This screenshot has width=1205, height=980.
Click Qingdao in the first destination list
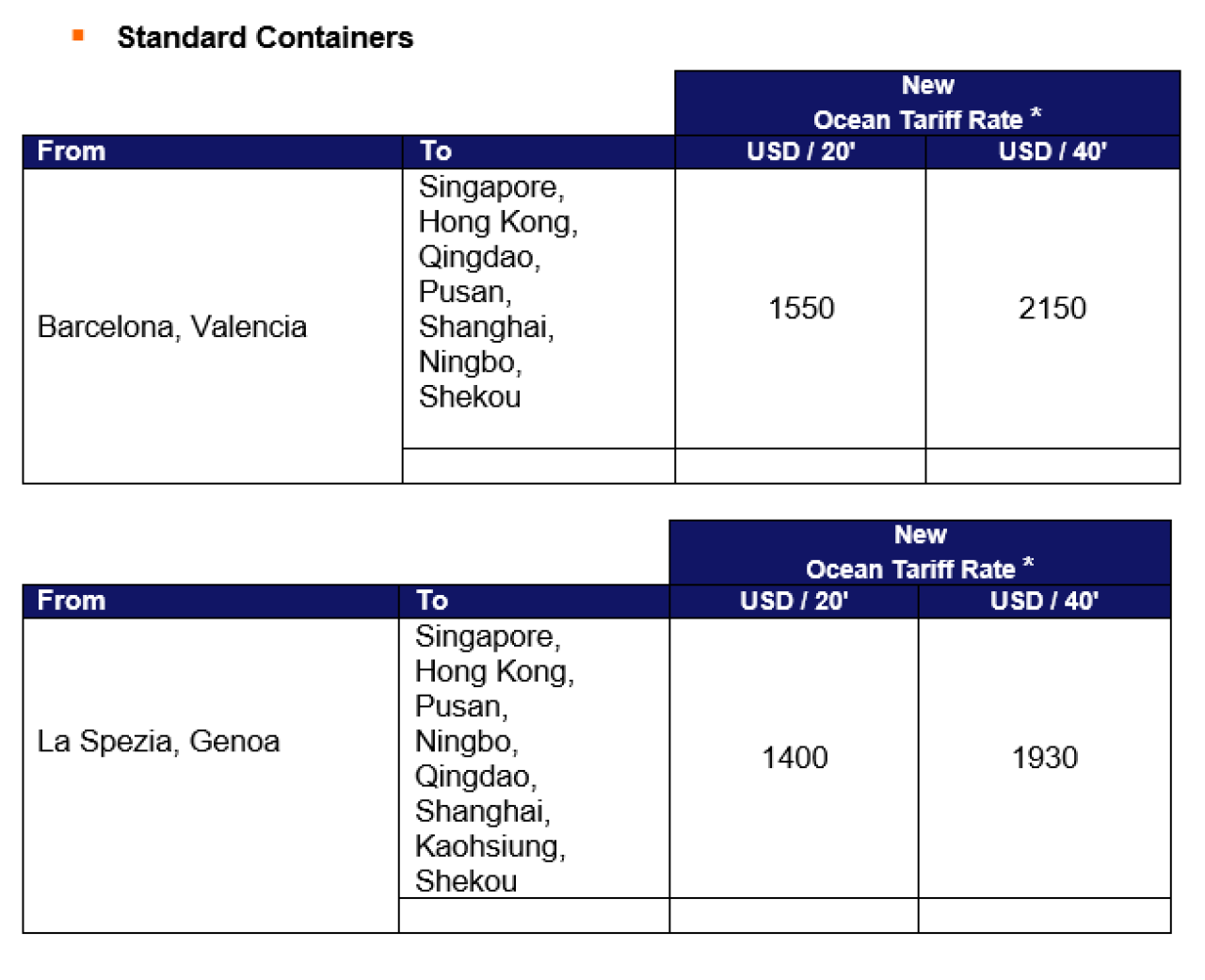pos(479,257)
